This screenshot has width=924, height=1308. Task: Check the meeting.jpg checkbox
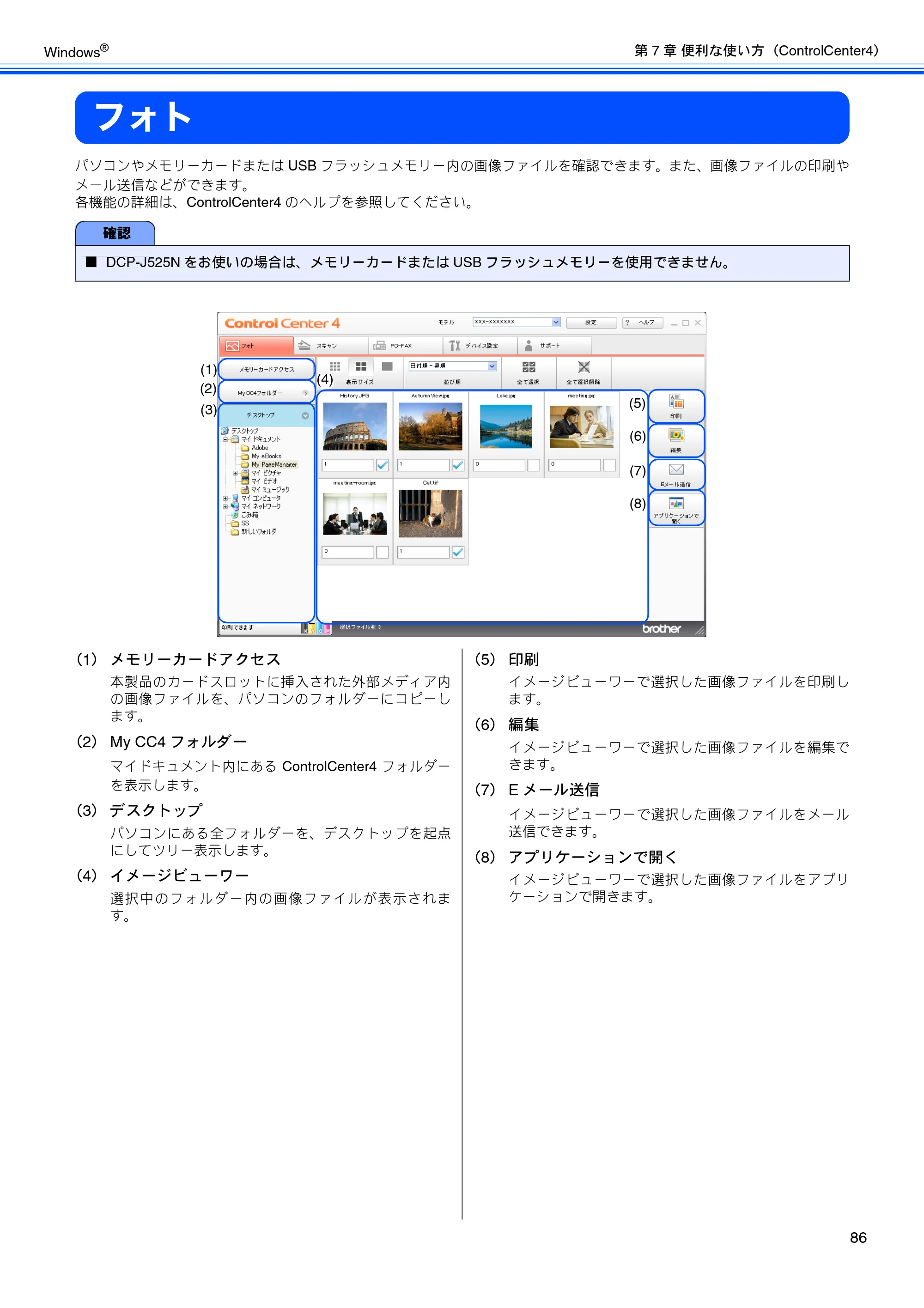[x=609, y=465]
